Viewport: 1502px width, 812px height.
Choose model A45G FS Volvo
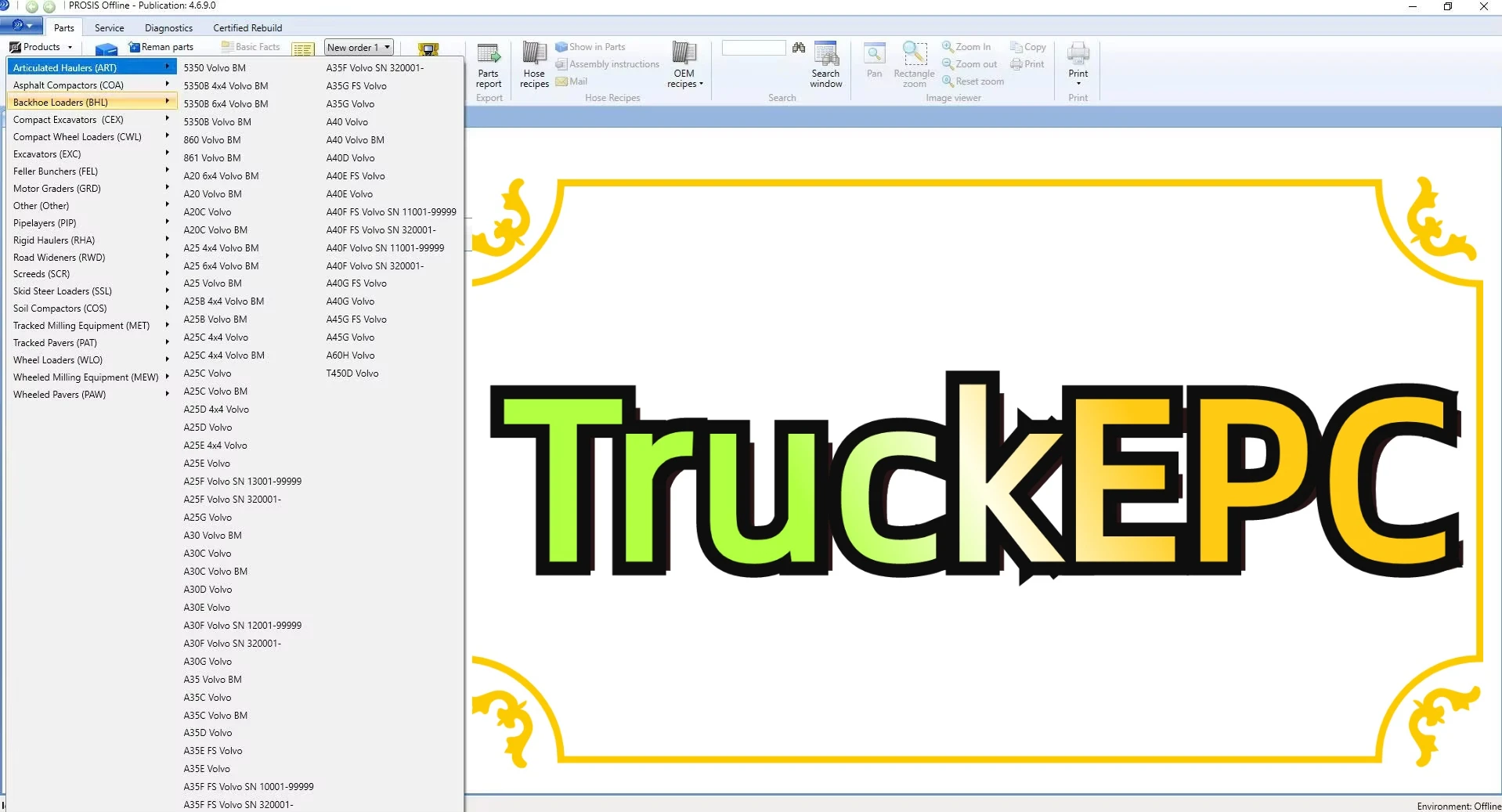click(356, 319)
